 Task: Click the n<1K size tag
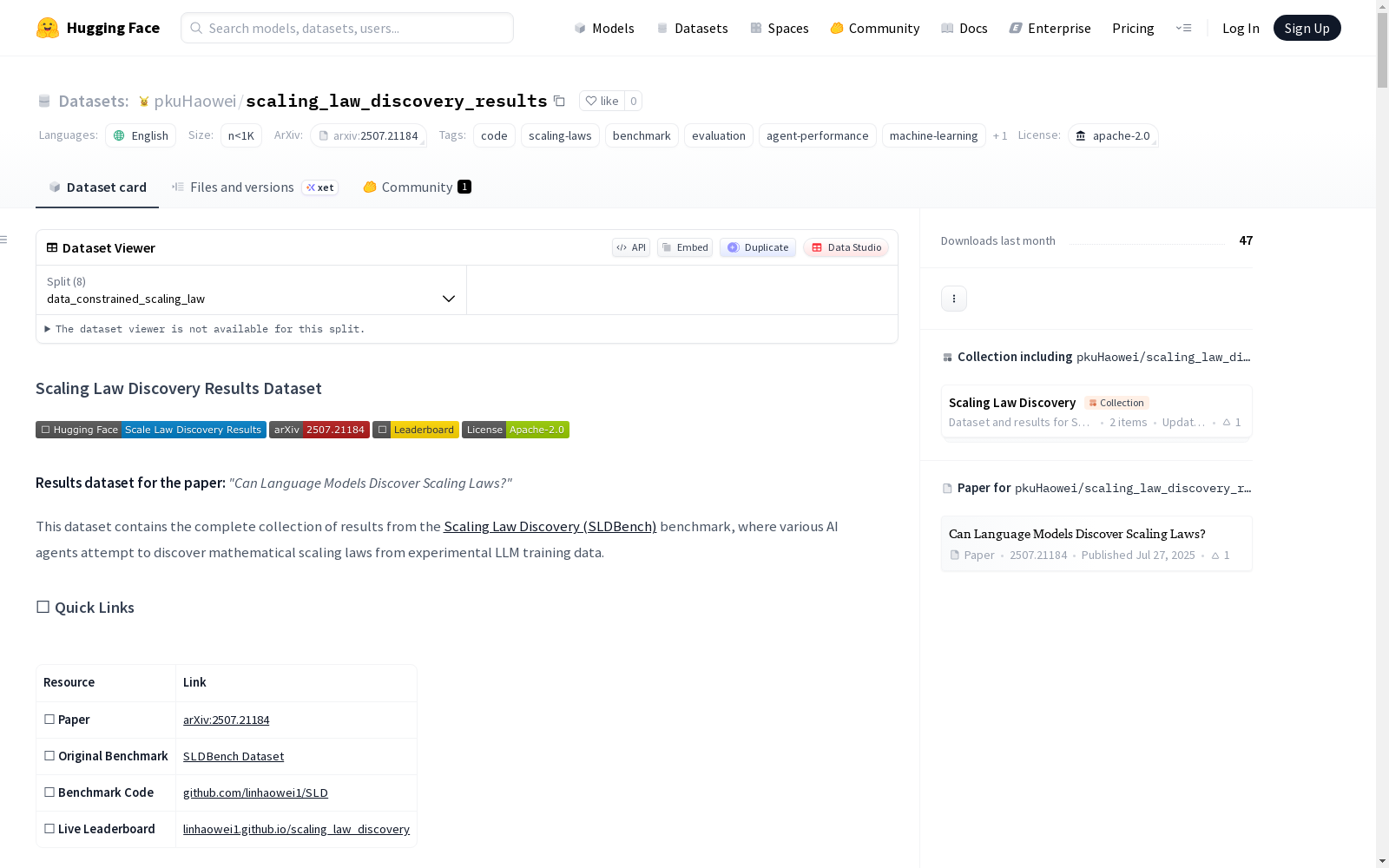(x=241, y=135)
